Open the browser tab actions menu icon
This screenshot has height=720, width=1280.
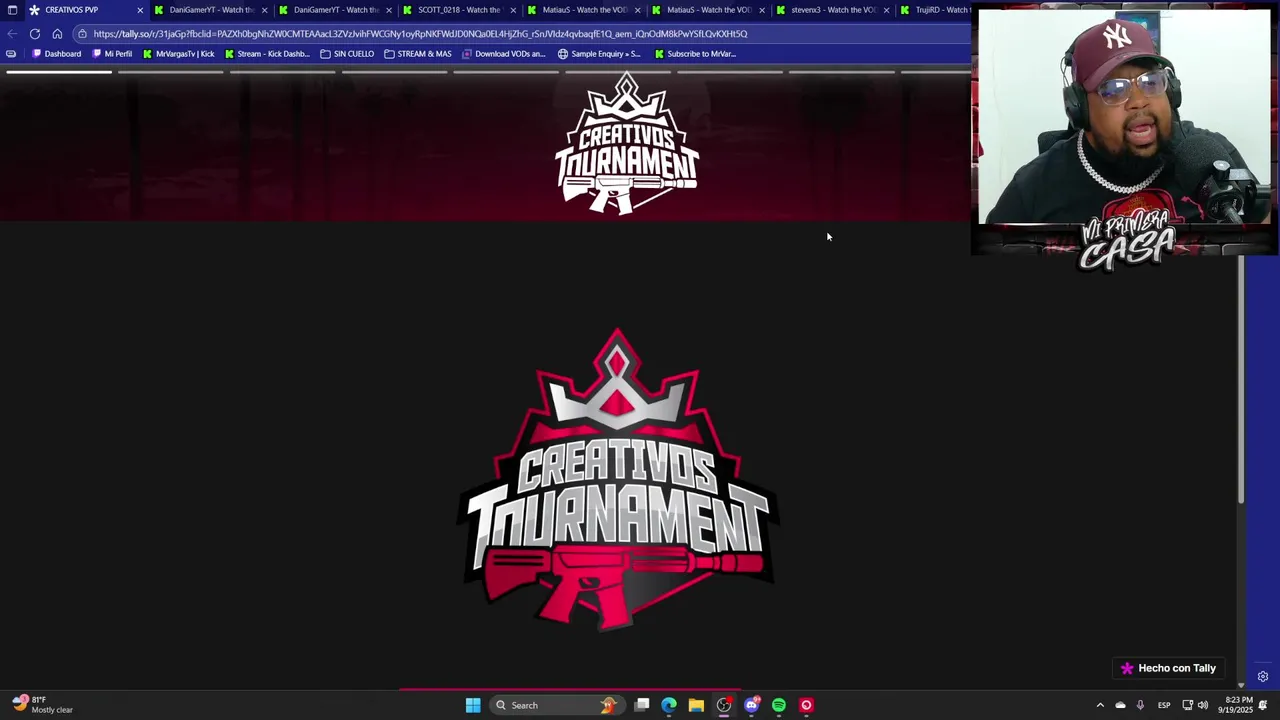click(12, 10)
